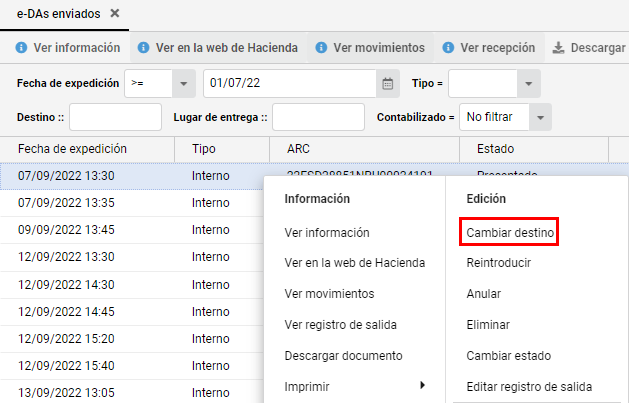Select row dated 09/09/2022 13:45
This screenshot has height=403, width=629.
(132, 230)
